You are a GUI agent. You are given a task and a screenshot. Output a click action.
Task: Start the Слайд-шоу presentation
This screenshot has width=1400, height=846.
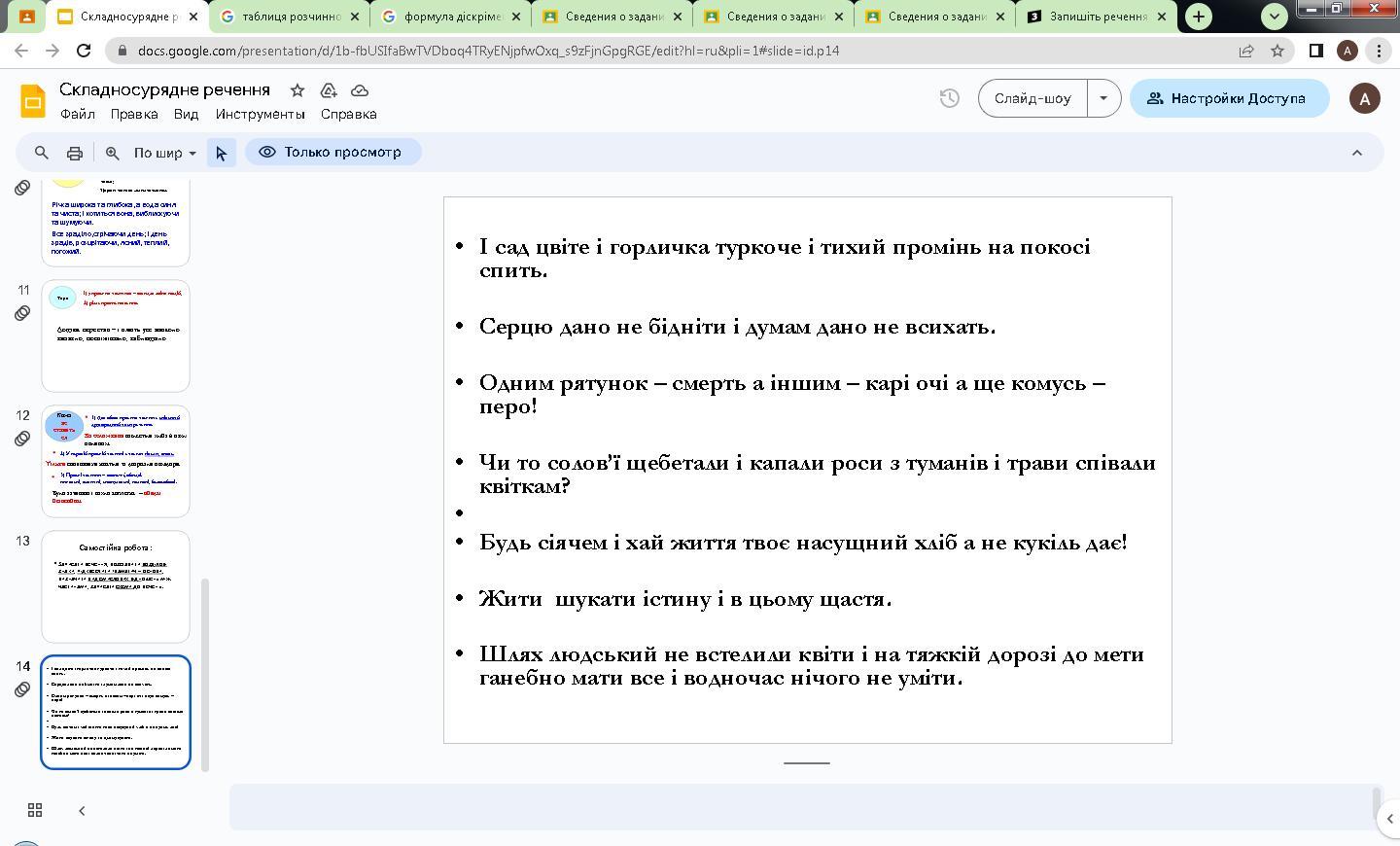pos(1032,98)
